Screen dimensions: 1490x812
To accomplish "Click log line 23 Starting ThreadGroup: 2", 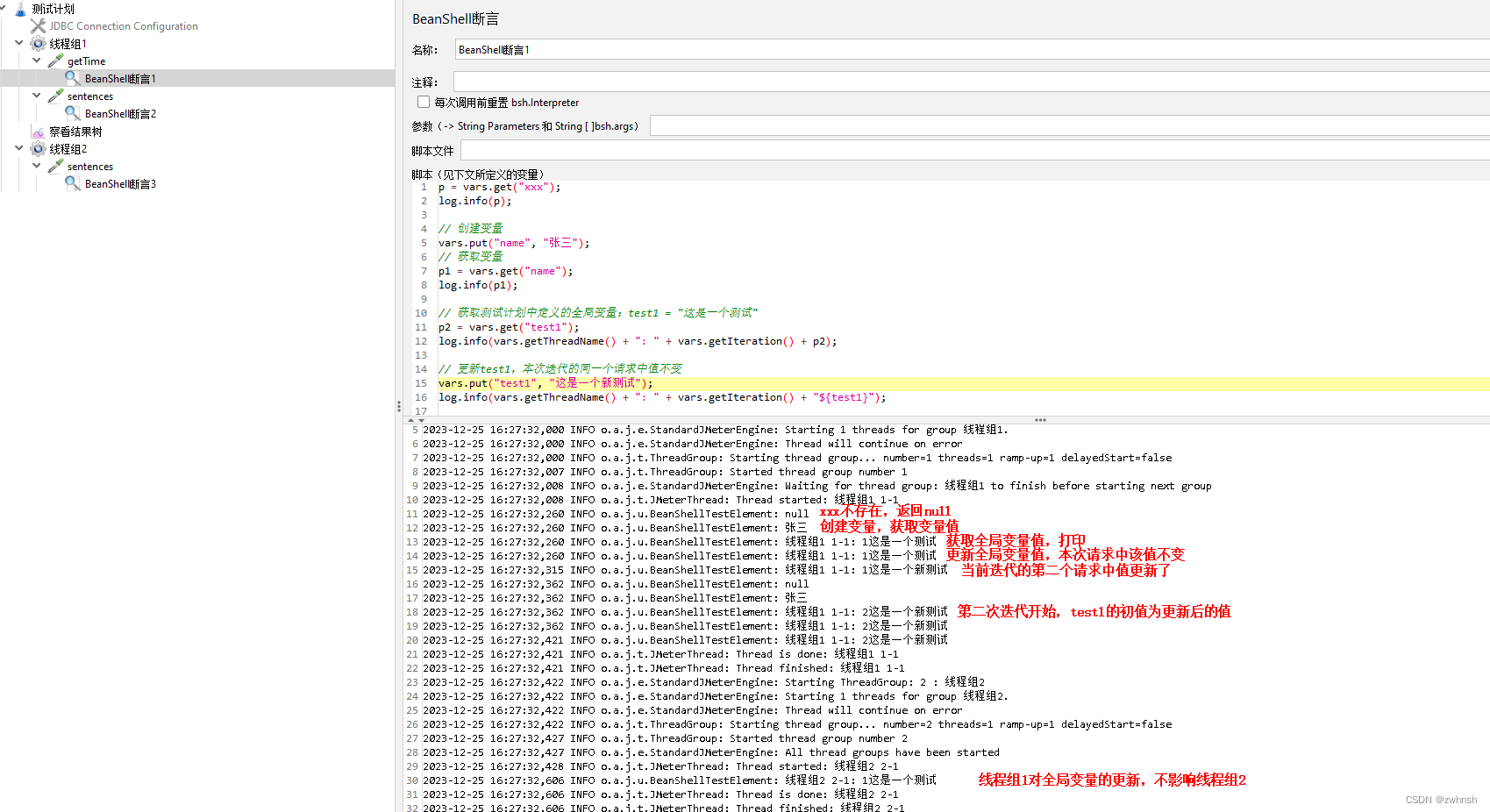I will pyautogui.click(x=703, y=682).
